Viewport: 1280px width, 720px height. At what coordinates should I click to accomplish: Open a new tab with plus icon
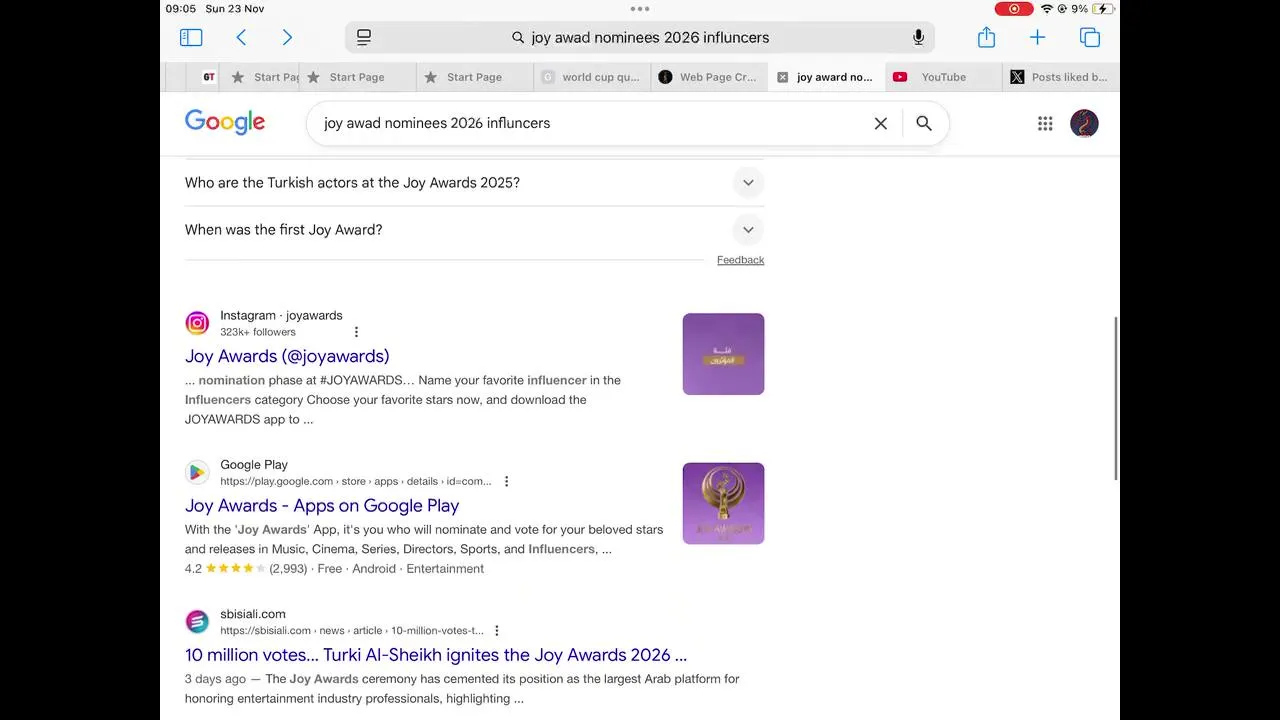[x=1037, y=38]
